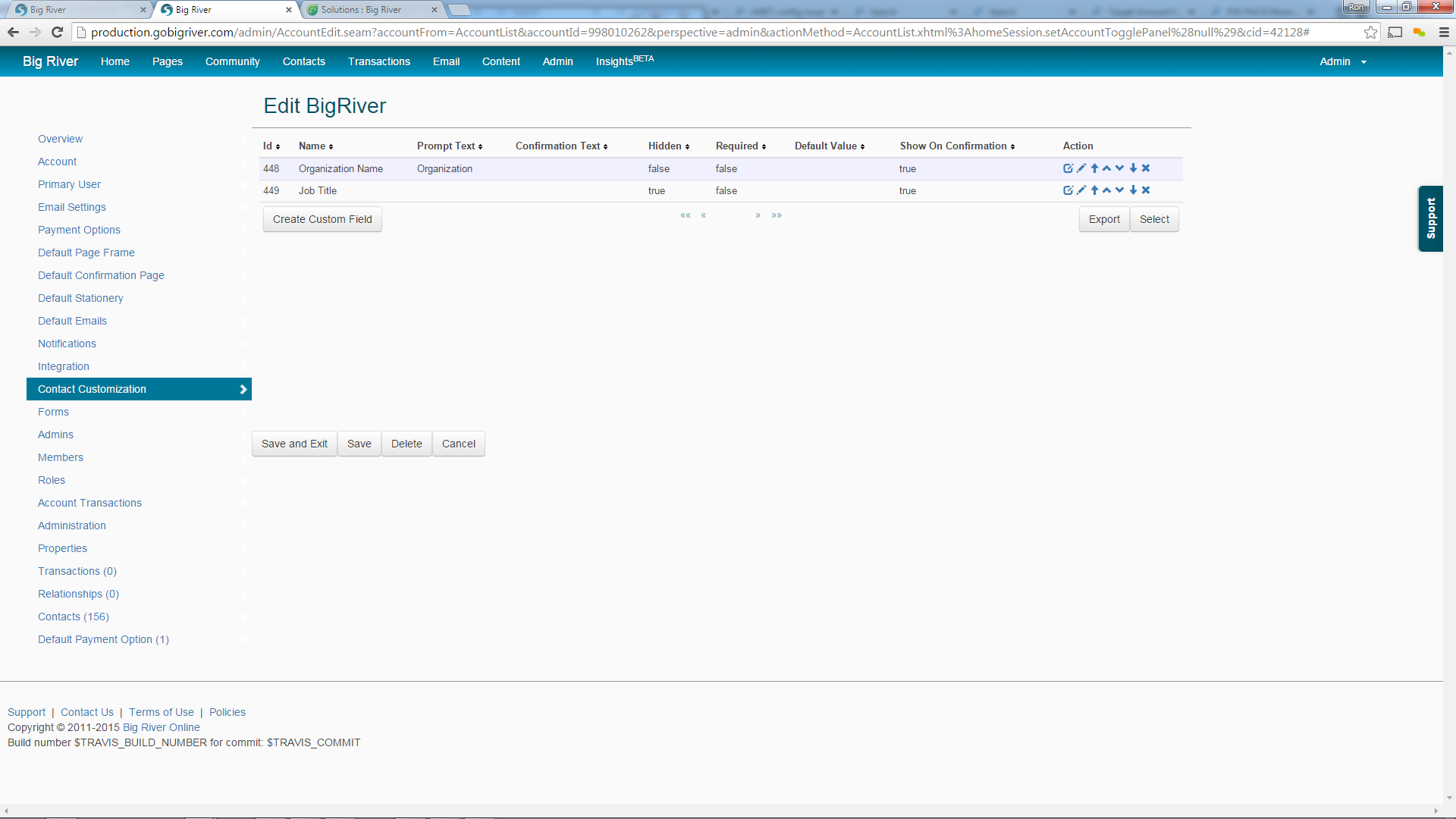Screen dimensions: 1456x819
Task: Click pencil edit icon for Organization Name row
Action: point(1081,168)
